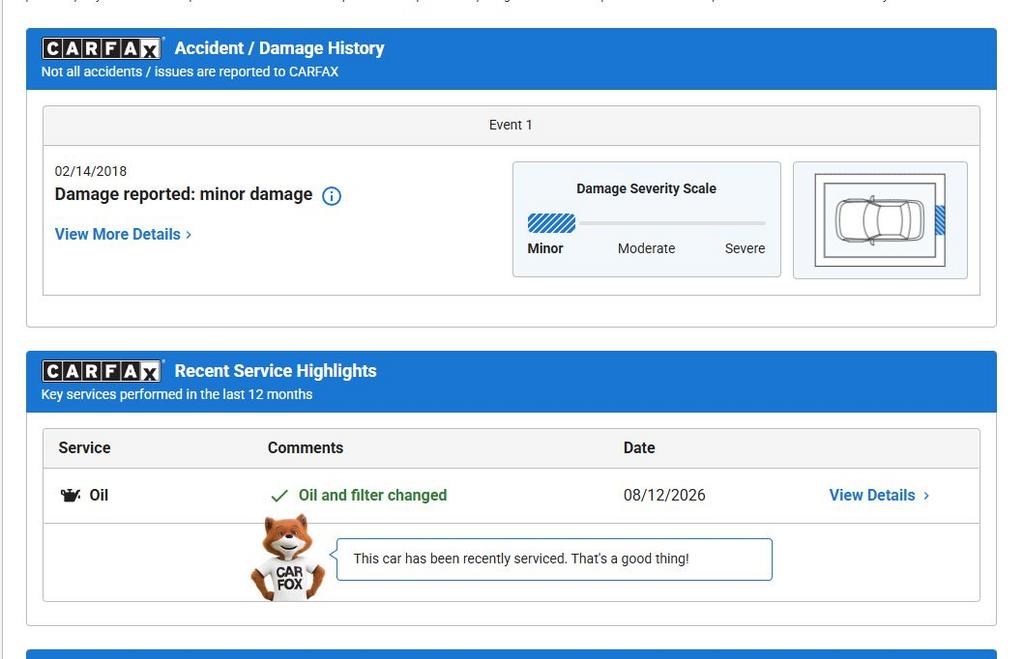Screen dimensions: 1024x659
Task: Click the striped Minor severity bar
Action: tap(552, 223)
